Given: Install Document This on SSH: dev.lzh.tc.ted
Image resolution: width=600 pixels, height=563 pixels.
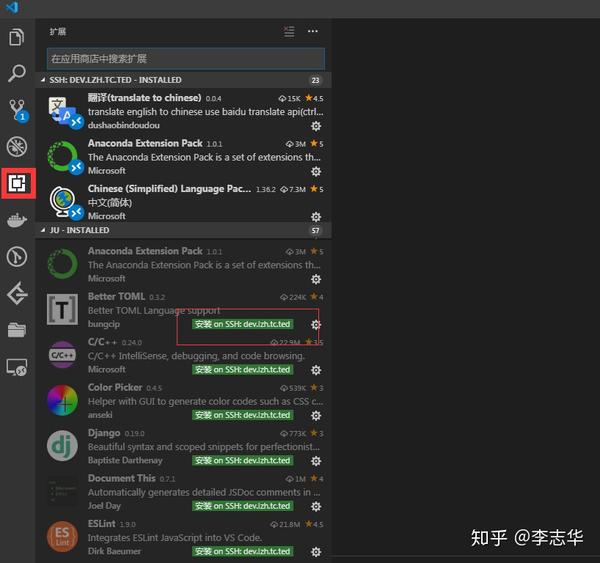Looking at the screenshot, I should [243, 506].
